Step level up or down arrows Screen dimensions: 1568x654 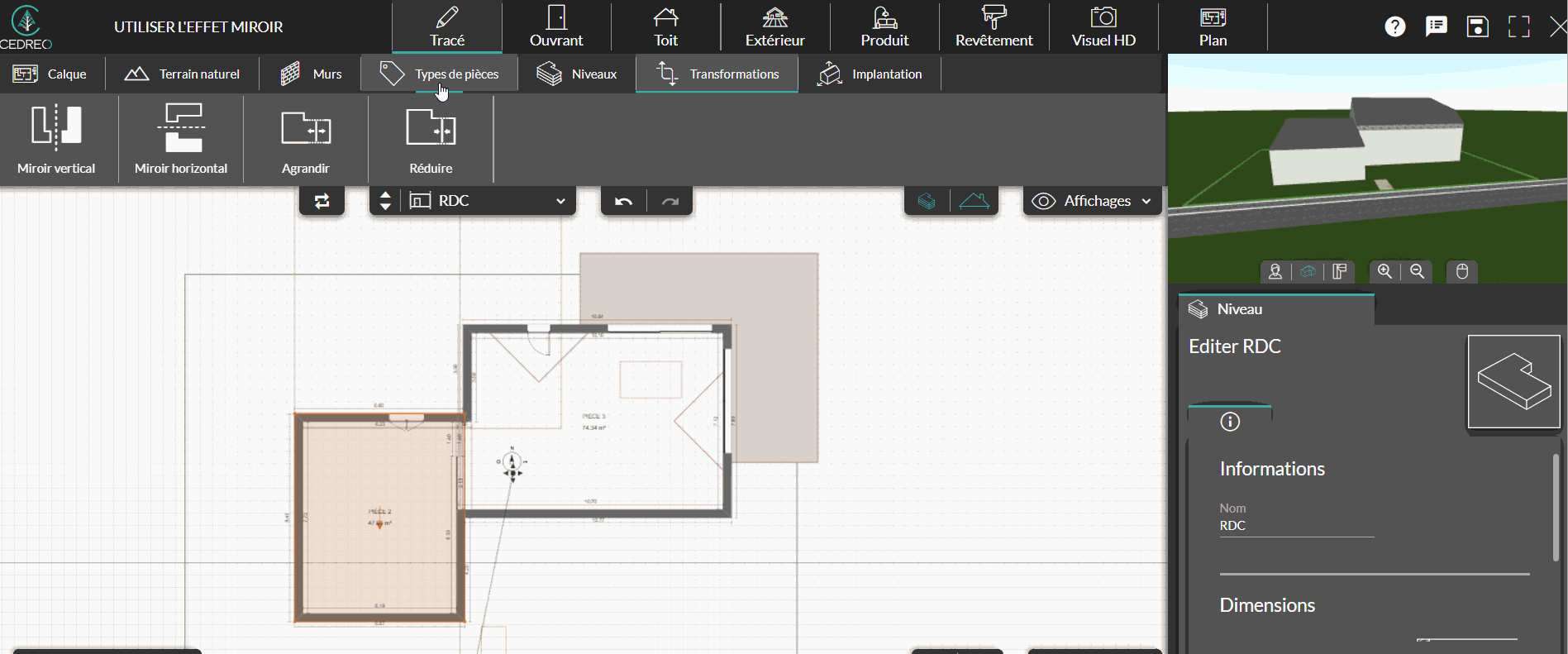coord(385,201)
